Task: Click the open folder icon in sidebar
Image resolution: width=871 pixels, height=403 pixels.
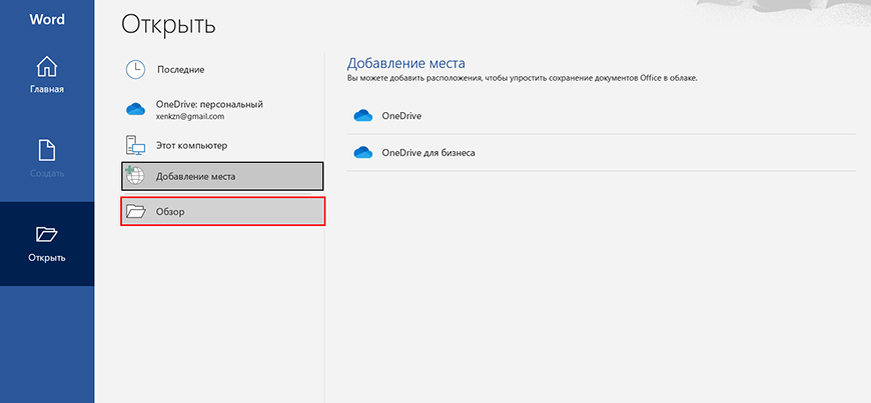Action: click(x=47, y=234)
